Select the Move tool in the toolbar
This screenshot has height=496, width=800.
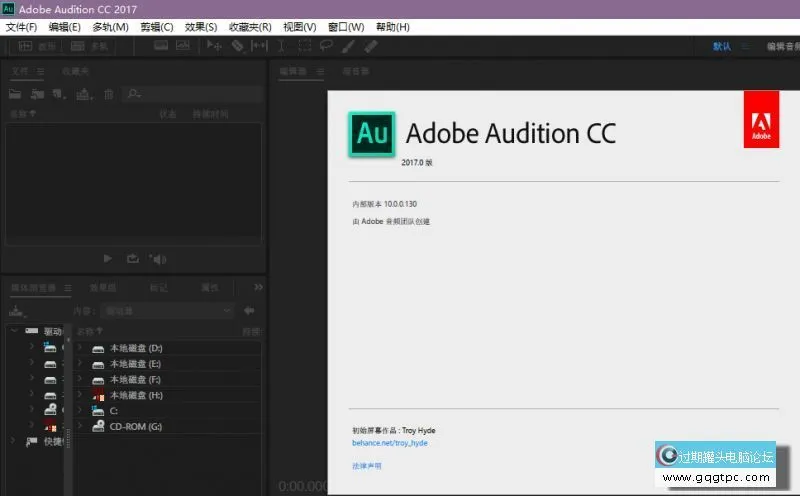coord(214,46)
